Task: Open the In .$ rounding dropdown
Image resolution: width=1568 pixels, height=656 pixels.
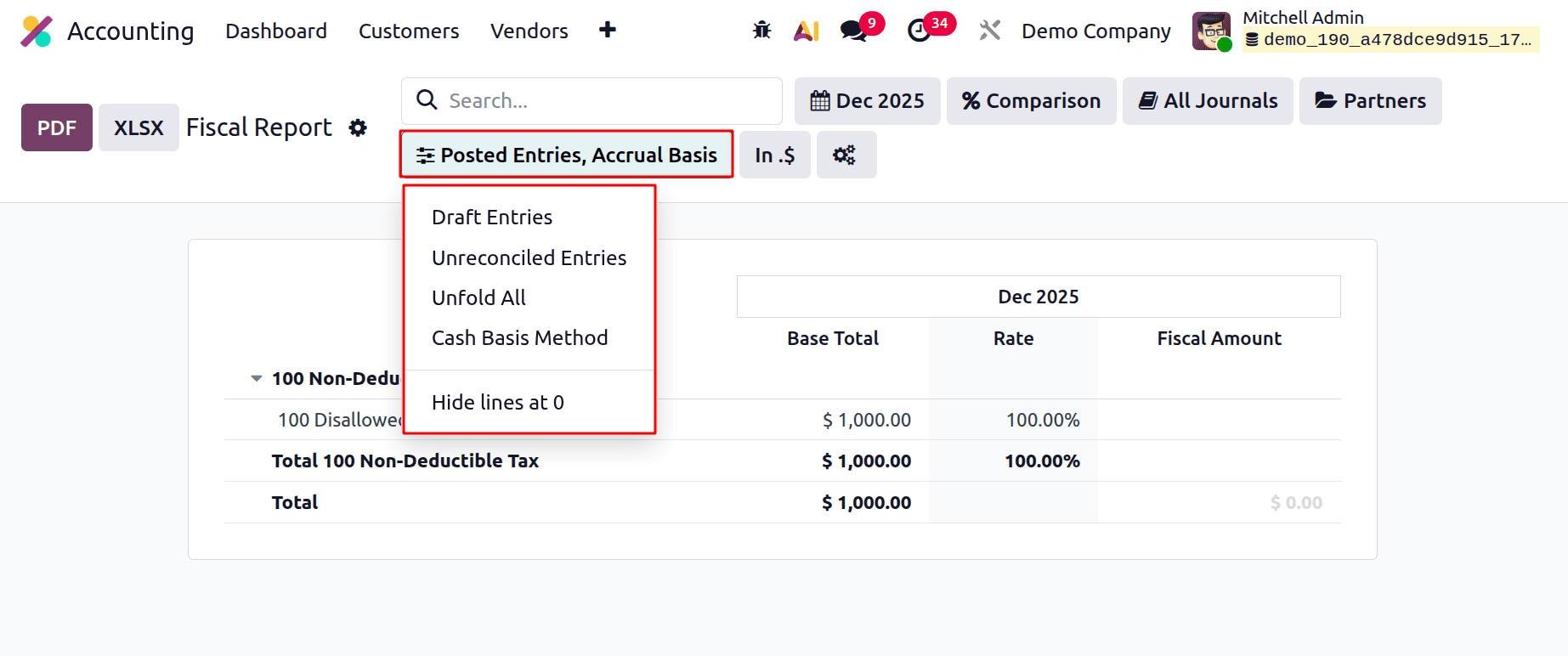Action: pos(774,155)
